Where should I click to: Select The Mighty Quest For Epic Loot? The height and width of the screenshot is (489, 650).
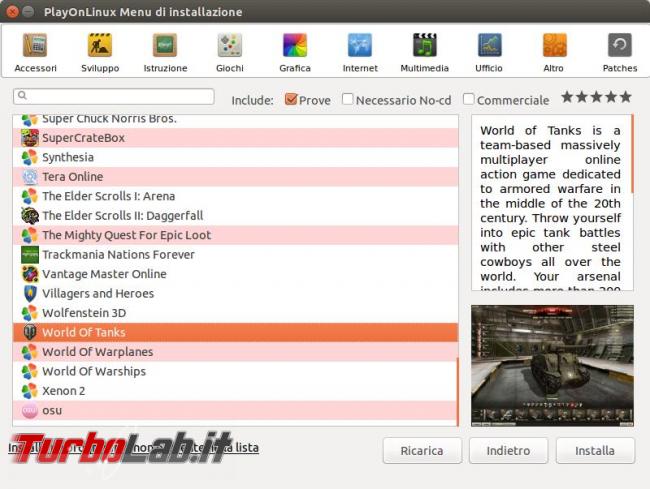point(235,235)
